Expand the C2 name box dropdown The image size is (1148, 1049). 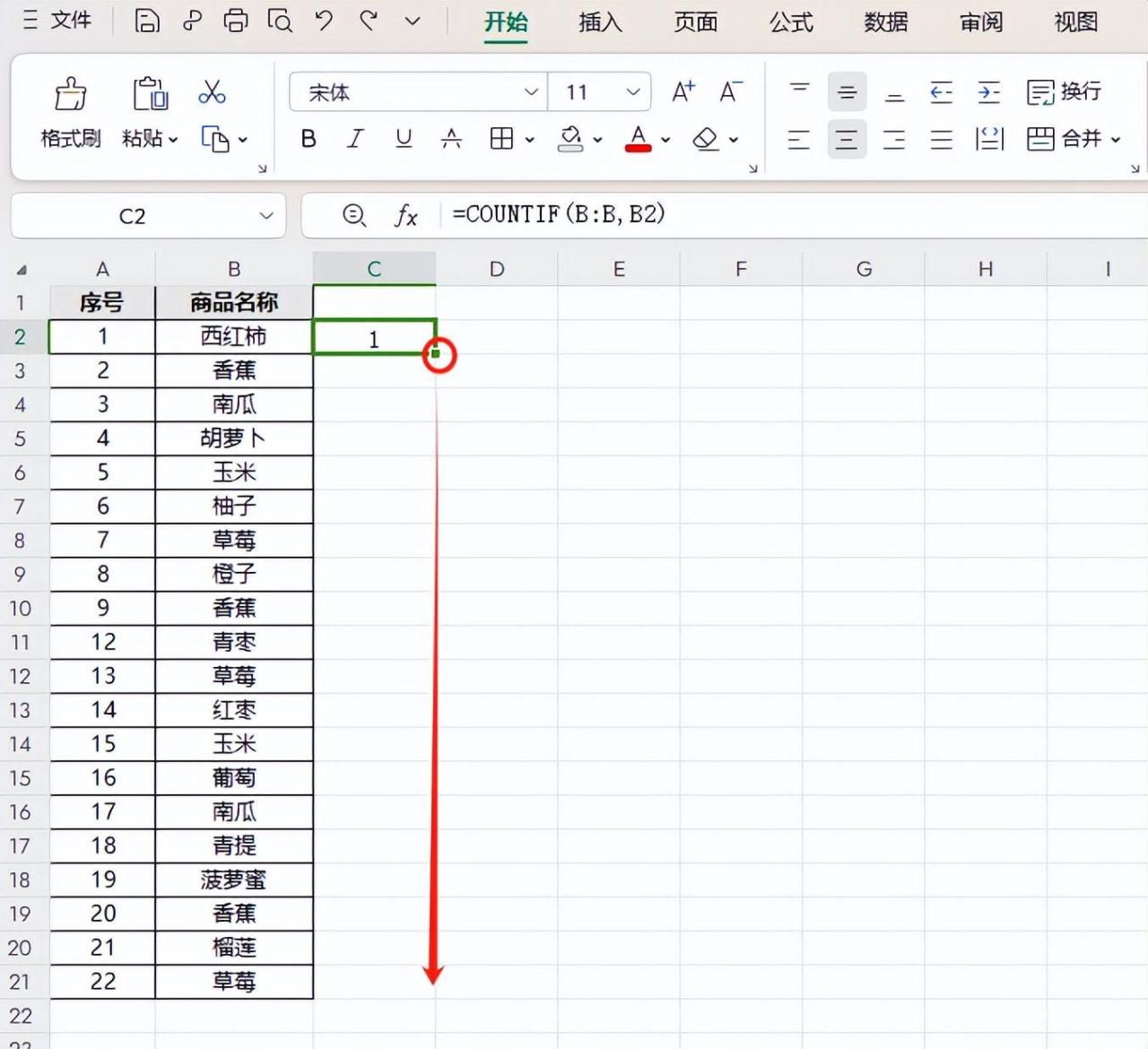click(266, 215)
